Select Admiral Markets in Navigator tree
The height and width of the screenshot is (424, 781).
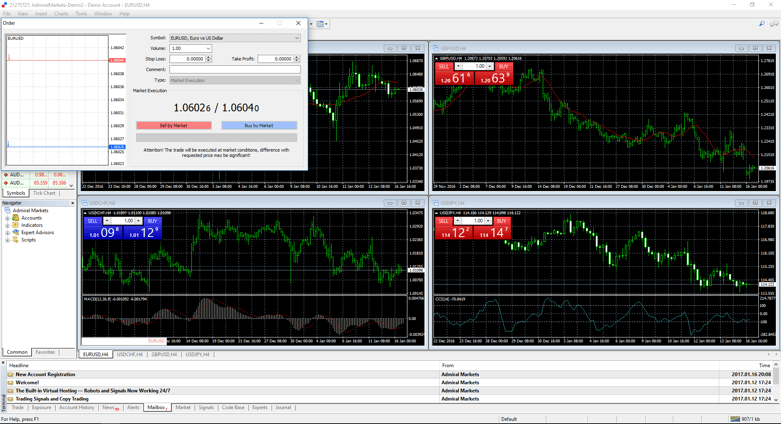coord(30,211)
